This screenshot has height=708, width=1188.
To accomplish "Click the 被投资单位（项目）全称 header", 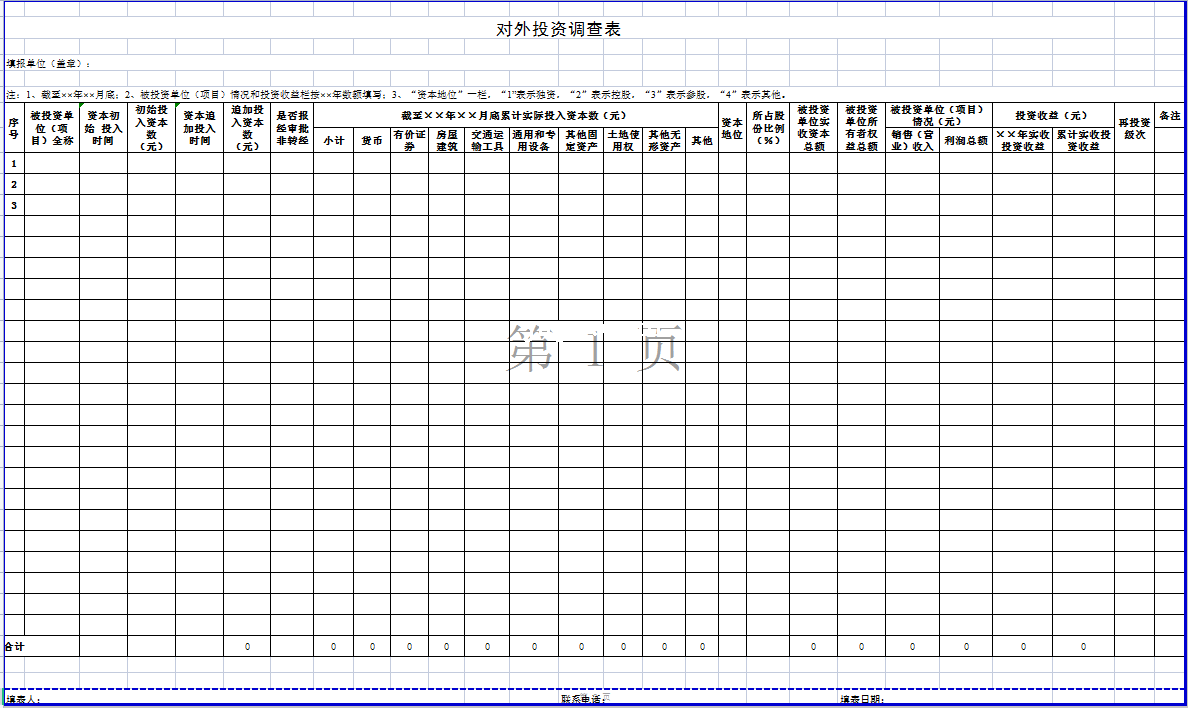I will tap(52, 127).
